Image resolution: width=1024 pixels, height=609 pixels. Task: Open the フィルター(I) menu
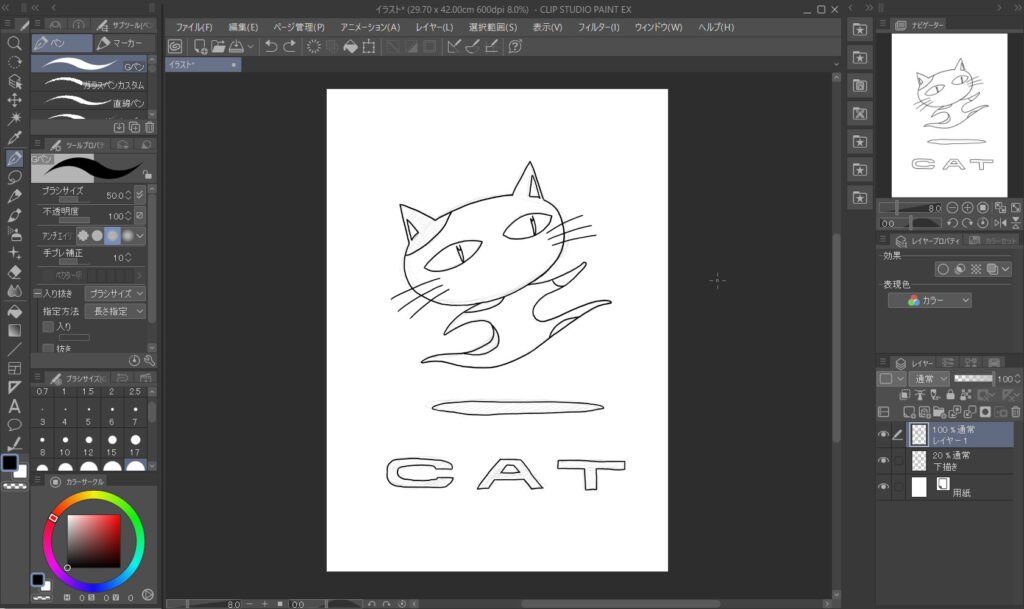click(598, 26)
